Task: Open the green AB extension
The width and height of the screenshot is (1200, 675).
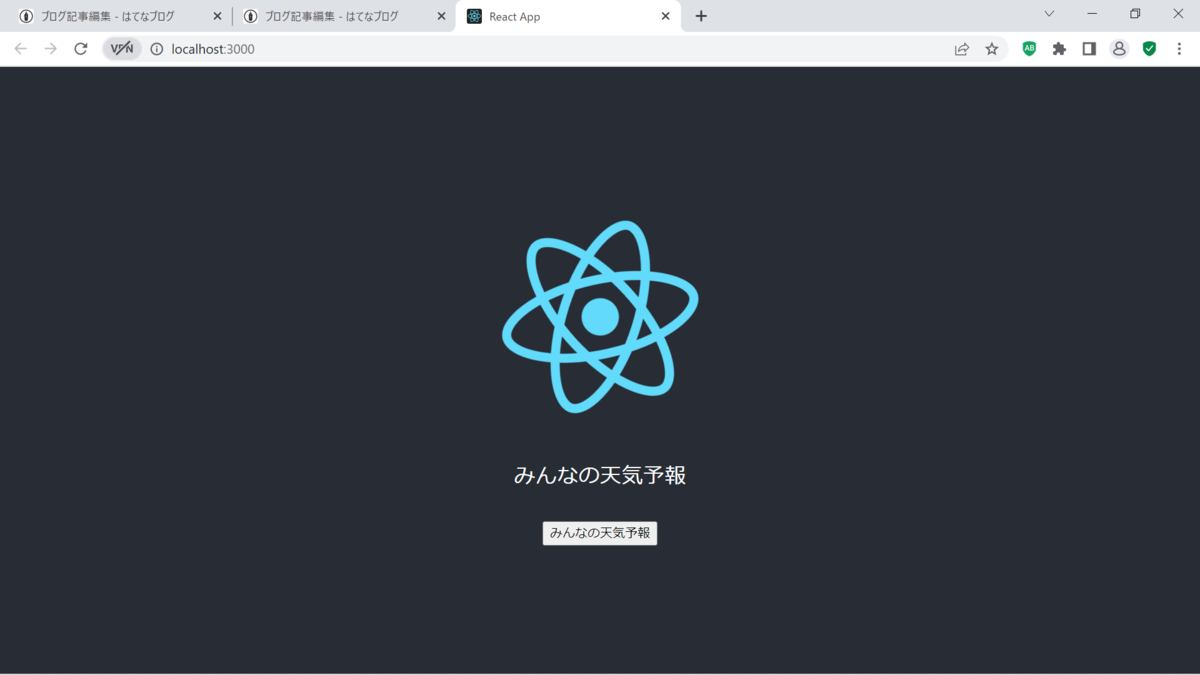Action: tap(1029, 48)
